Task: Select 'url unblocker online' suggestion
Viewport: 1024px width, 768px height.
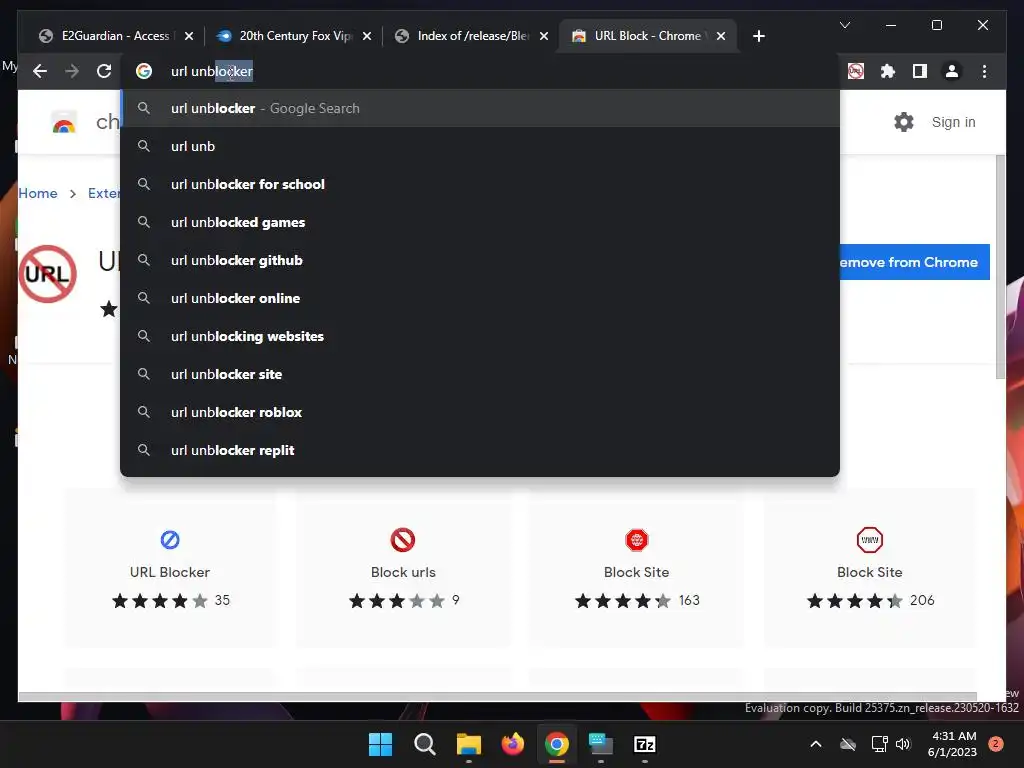Action: (x=480, y=298)
